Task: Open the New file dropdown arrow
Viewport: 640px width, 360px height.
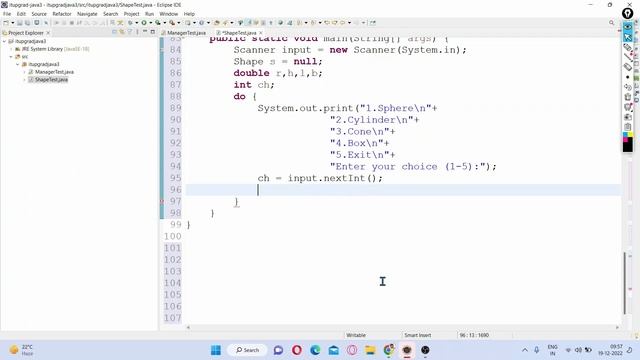Action: 13,23
